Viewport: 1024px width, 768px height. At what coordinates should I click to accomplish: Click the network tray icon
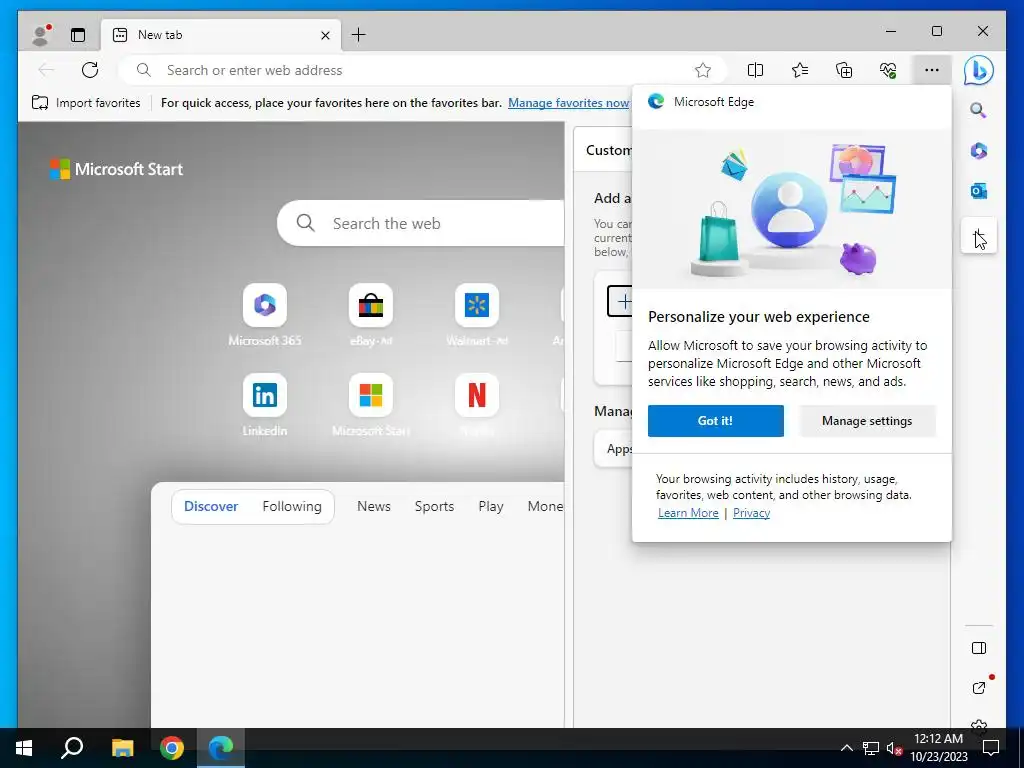(x=871, y=748)
